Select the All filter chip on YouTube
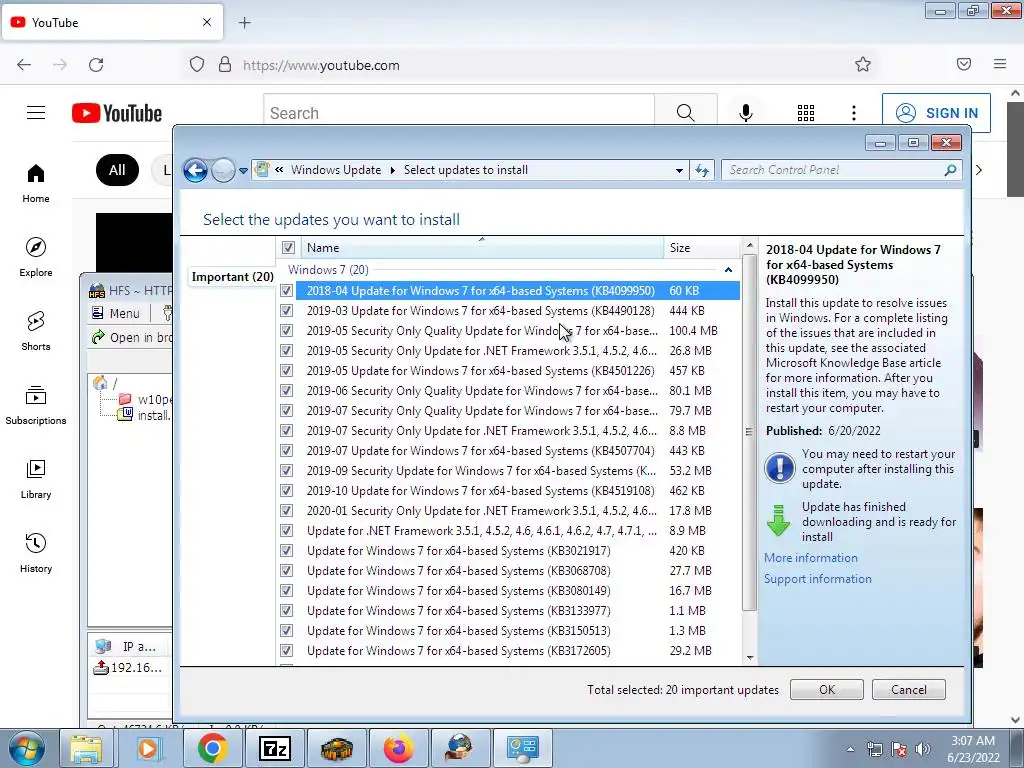Screen dimensions: 1024x768 [x=117, y=170]
